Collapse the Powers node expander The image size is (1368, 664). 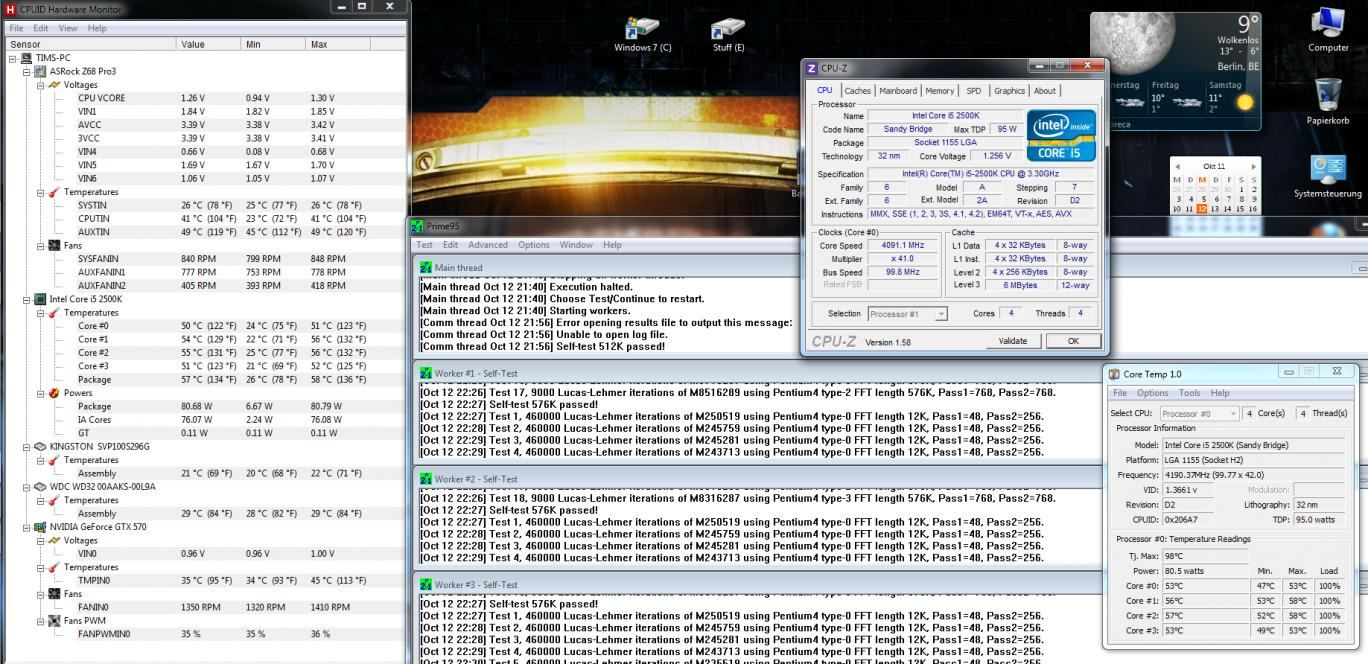pyautogui.click(x=42, y=393)
